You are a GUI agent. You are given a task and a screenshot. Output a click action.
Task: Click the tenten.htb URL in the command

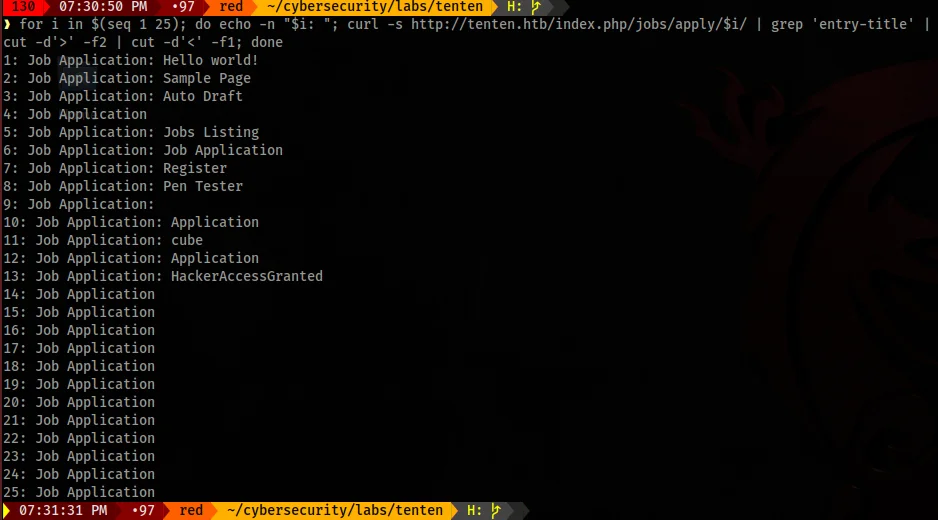578,25
